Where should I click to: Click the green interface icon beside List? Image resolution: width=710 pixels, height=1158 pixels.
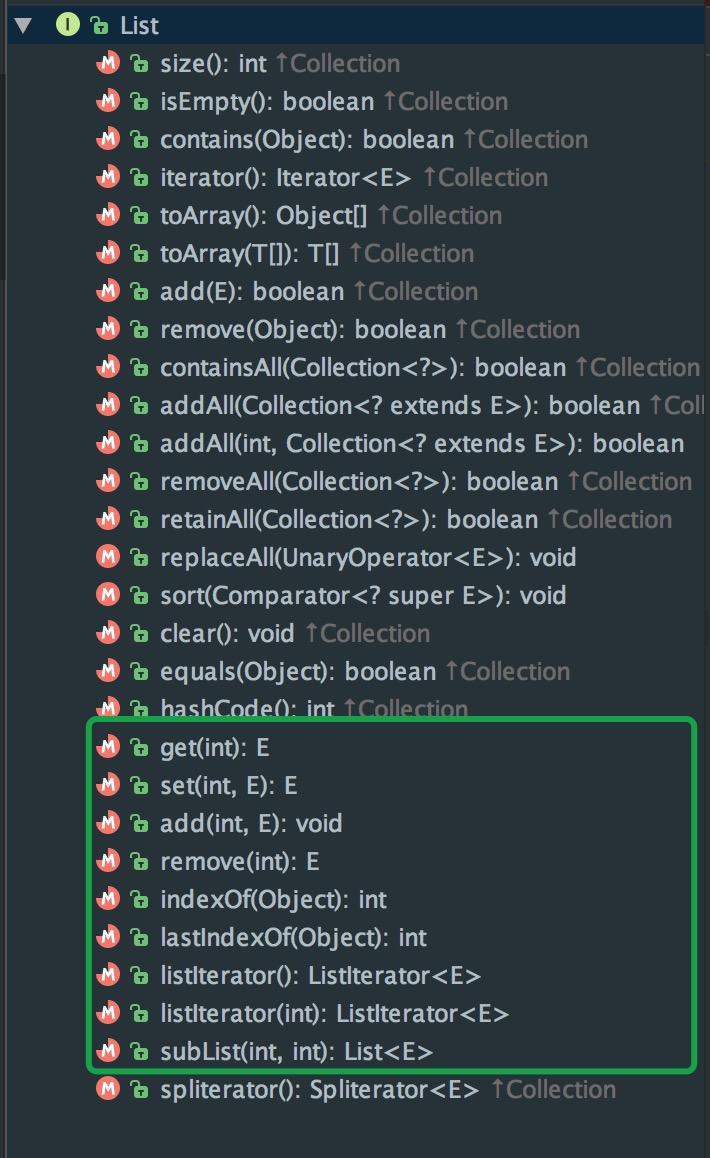67,25
